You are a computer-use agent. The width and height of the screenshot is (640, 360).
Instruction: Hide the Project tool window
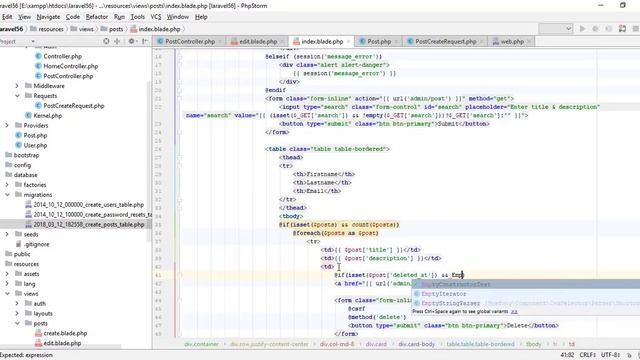click(x=145, y=41)
